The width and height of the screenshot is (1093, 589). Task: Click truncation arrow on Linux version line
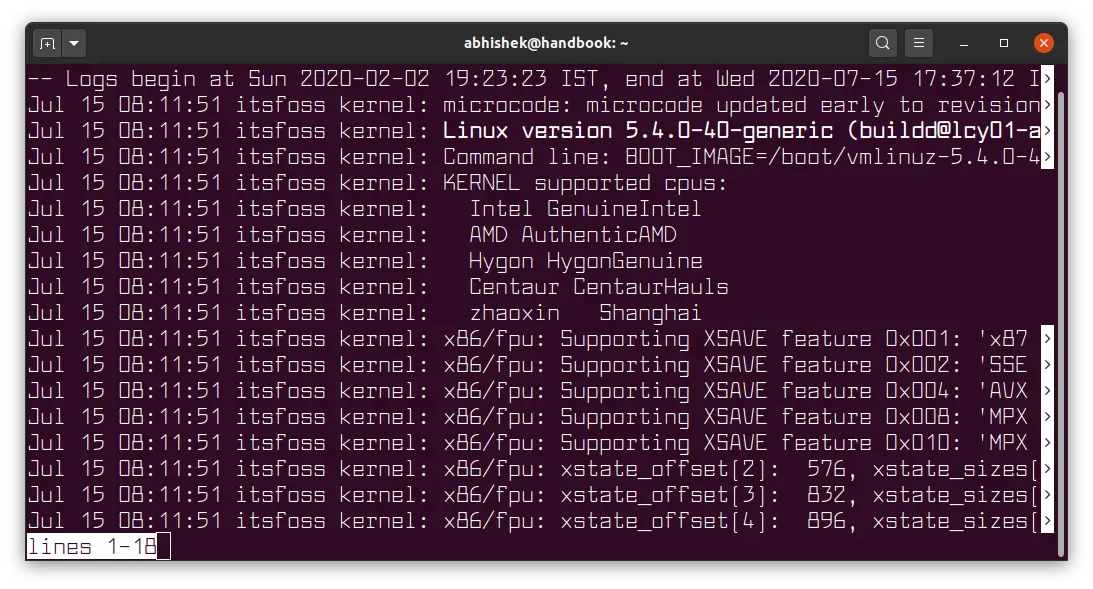click(x=1047, y=131)
